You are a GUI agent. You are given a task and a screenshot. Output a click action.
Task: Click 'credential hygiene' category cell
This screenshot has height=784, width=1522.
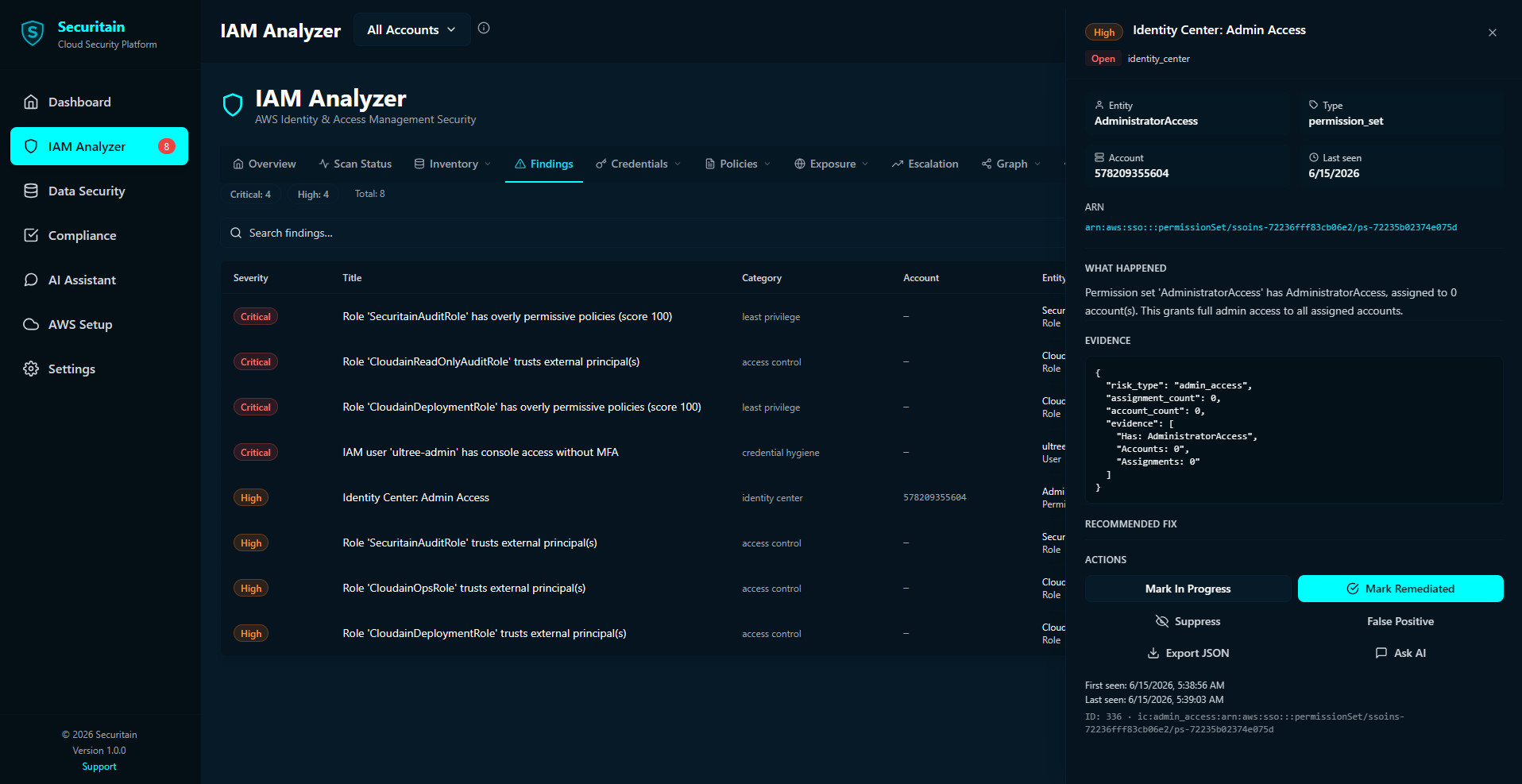point(781,453)
